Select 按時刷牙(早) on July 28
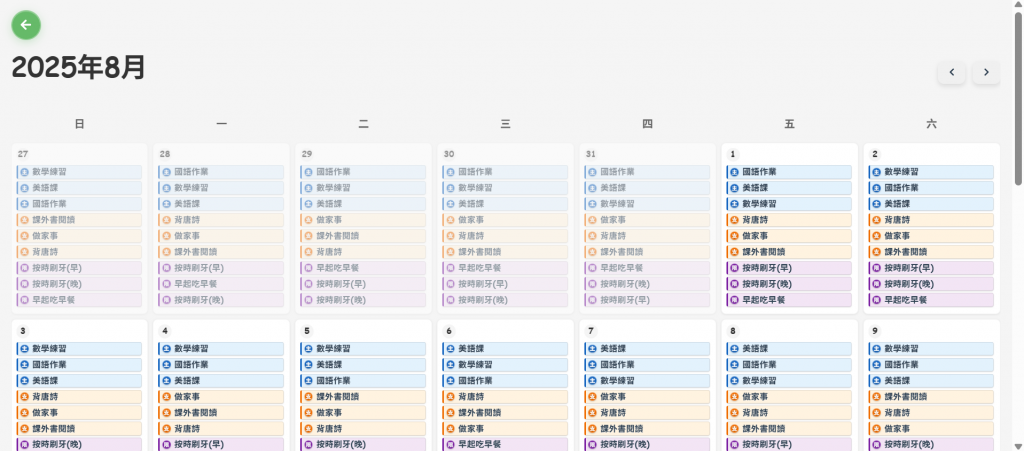This screenshot has height=451, width=1024. click(x=221, y=268)
